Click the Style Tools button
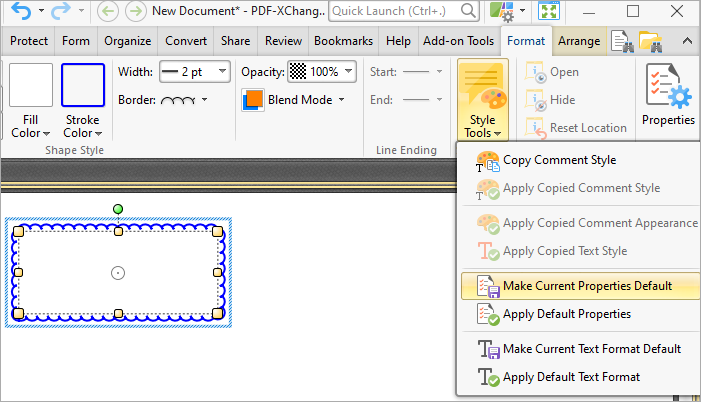Viewport: 701px width, 402px height. pos(483,100)
